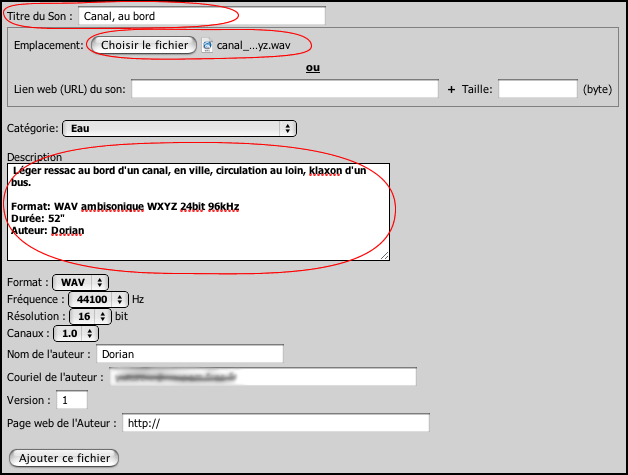Click the Lien web (URL) du son field
Image resolution: width=628 pixels, height=475 pixels.
click(285, 89)
